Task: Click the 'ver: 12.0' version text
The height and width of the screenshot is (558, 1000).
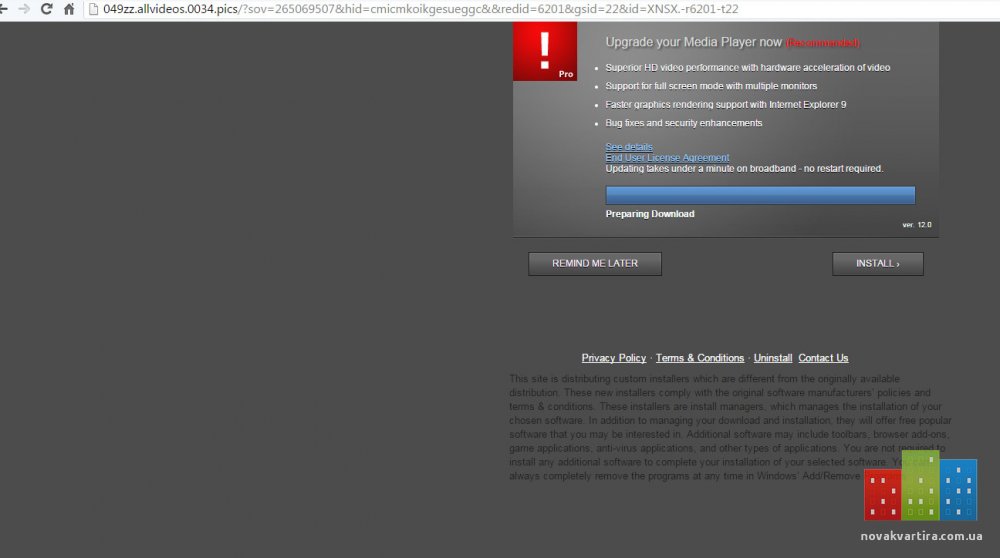Action: pyautogui.click(x=917, y=224)
